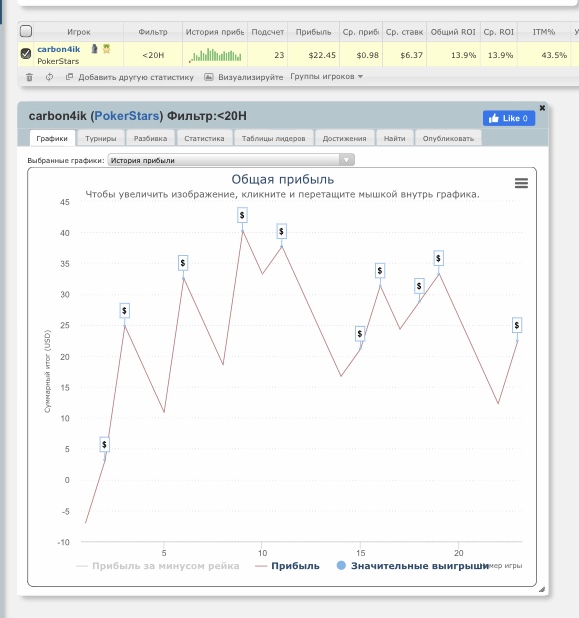Viewport: 579px width, 618px height.
Task: Click the $ marker at game 3
Action: pos(124,311)
